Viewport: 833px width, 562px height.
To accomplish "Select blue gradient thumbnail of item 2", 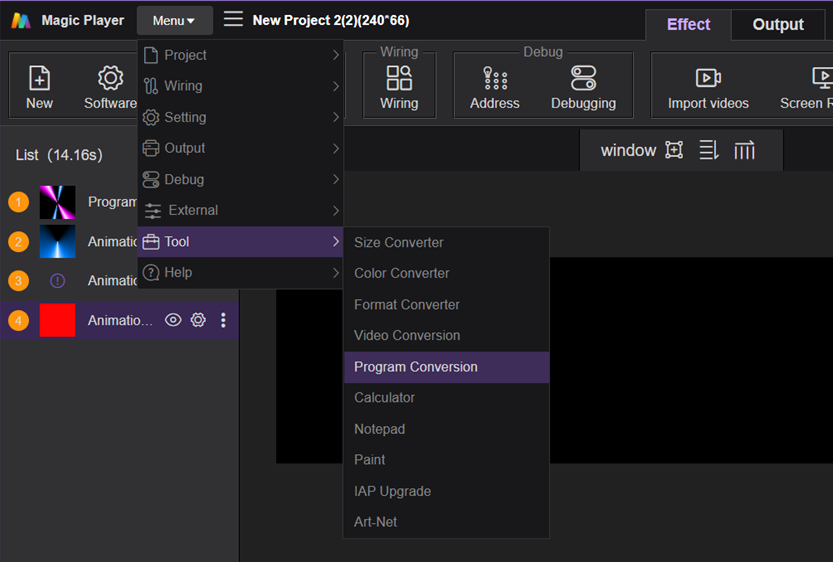I will 57,242.
